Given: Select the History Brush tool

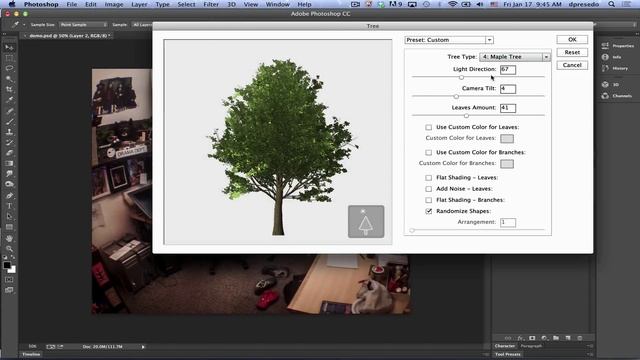Looking at the screenshot, I should pyautogui.click(x=9, y=142).
